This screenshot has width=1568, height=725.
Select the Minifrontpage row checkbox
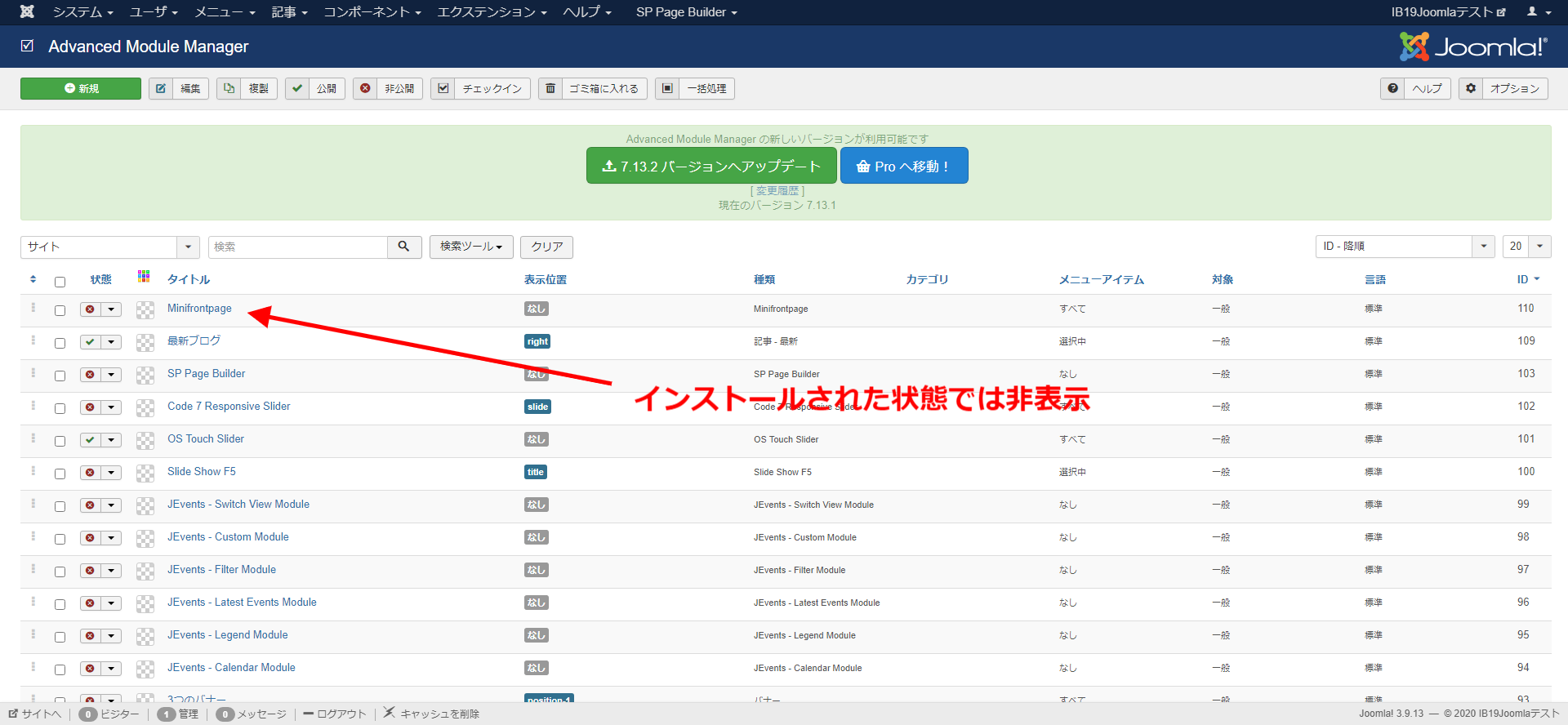[60, 310]
